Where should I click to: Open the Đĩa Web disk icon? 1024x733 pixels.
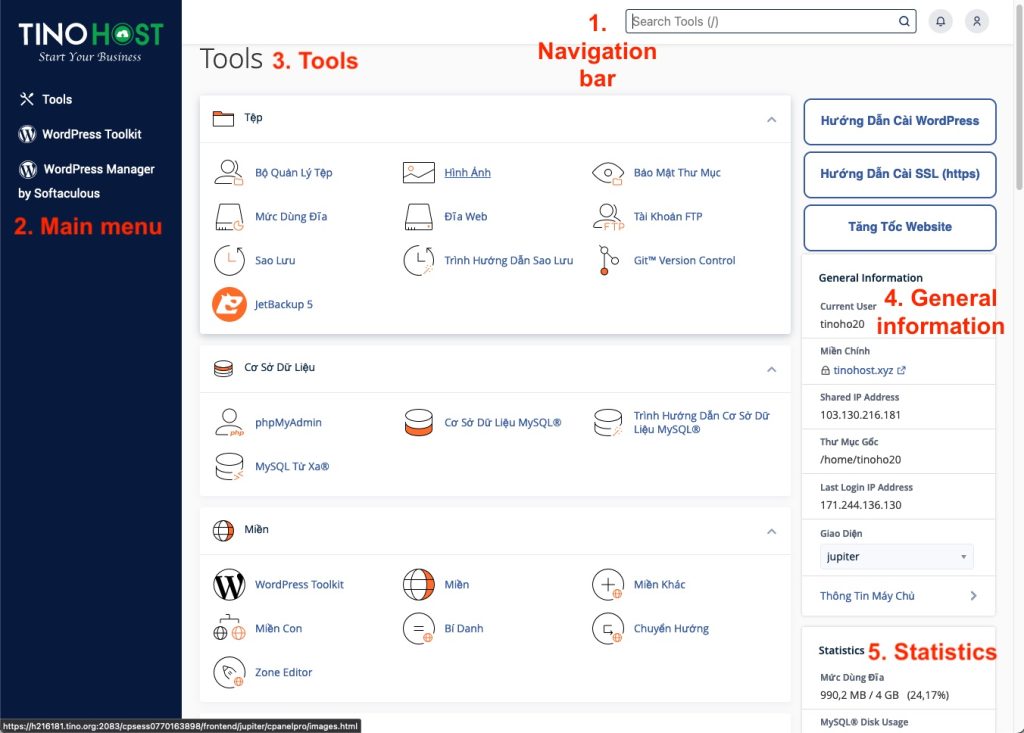[419, 217]
